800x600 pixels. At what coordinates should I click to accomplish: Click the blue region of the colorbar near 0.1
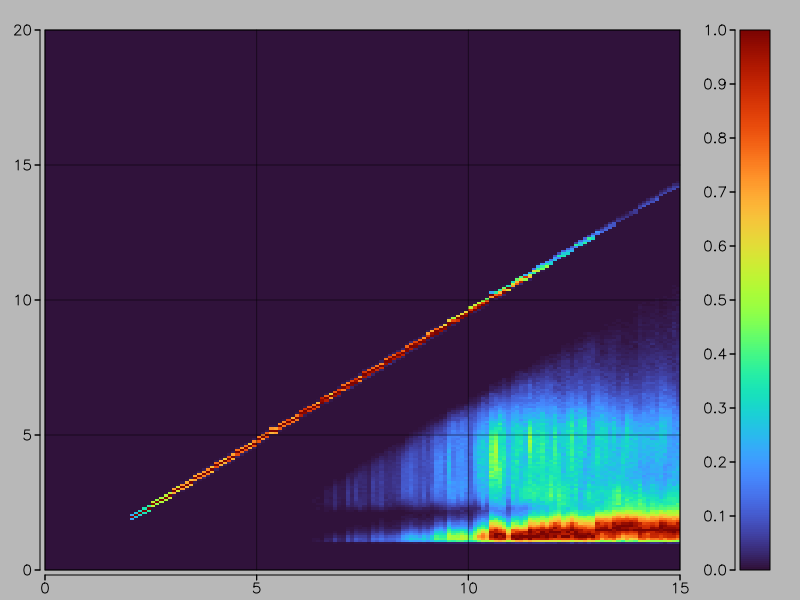pos(754,516)
